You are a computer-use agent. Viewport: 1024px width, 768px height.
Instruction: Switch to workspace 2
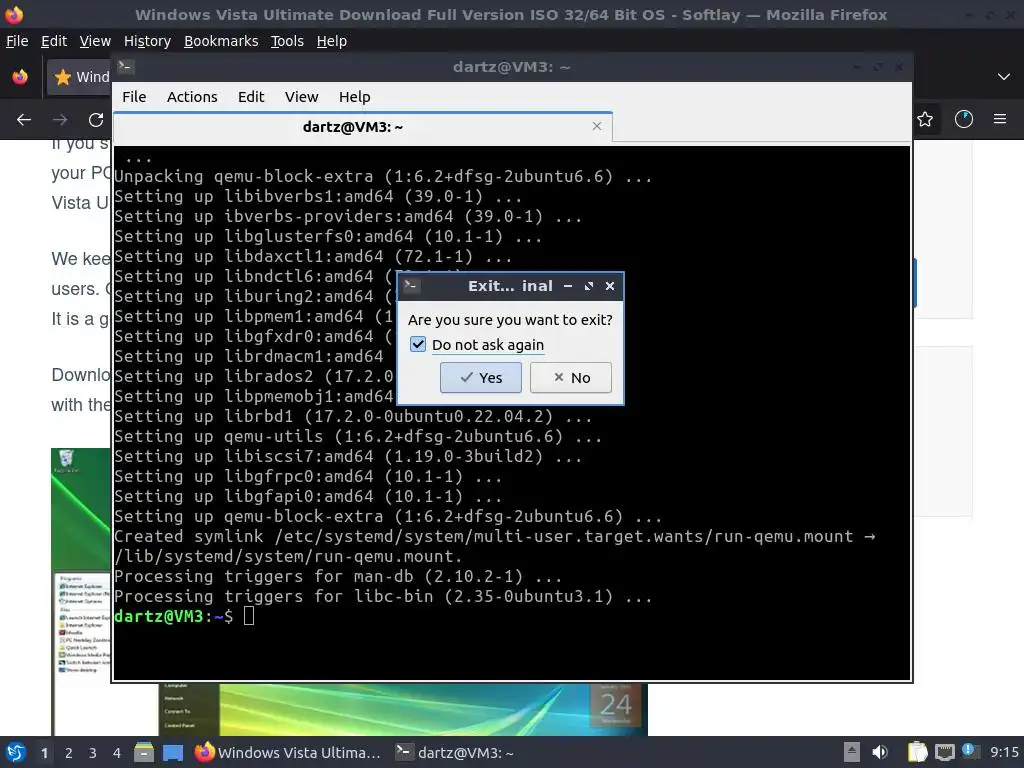click(69, 753)
